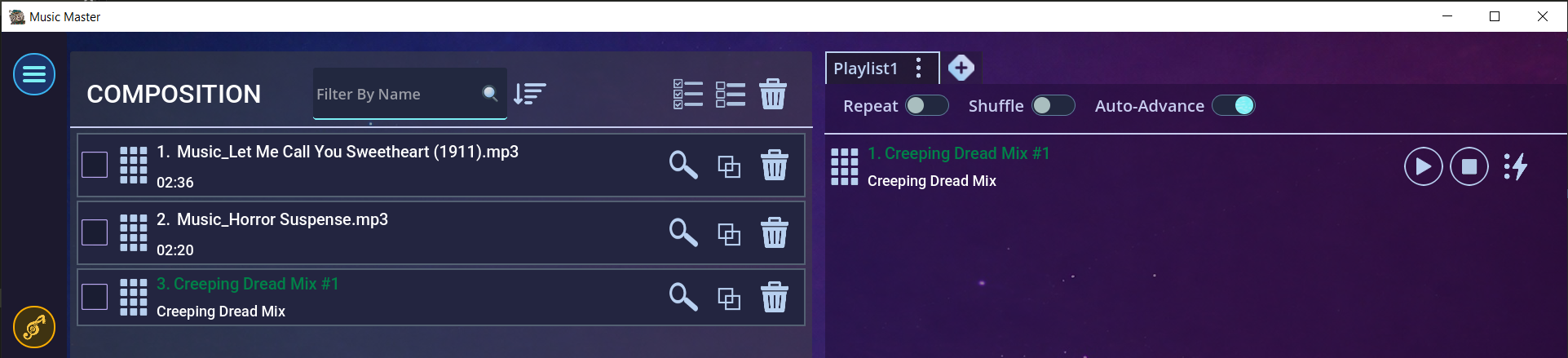
Task: Duplicate the Horror Suspense composition
Action: pyautogui.click(x=728, y=234)
